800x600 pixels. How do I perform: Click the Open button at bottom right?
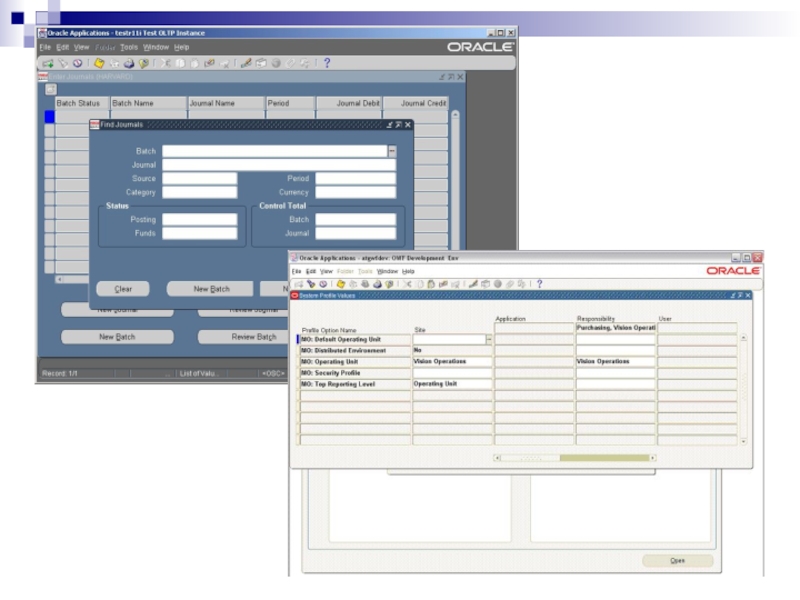coord(678,561)
